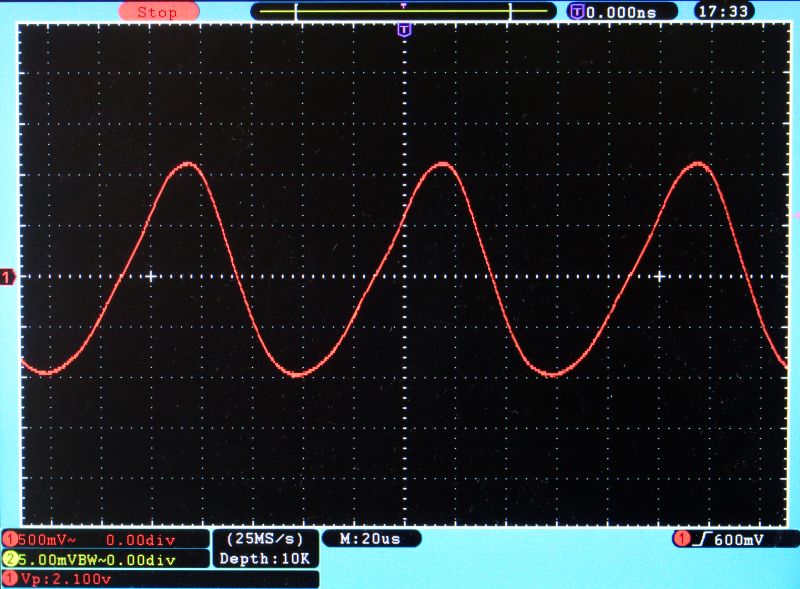Click the T icon beside 0.000ns
Screen dimensions: 800x589
coord(576,12)
